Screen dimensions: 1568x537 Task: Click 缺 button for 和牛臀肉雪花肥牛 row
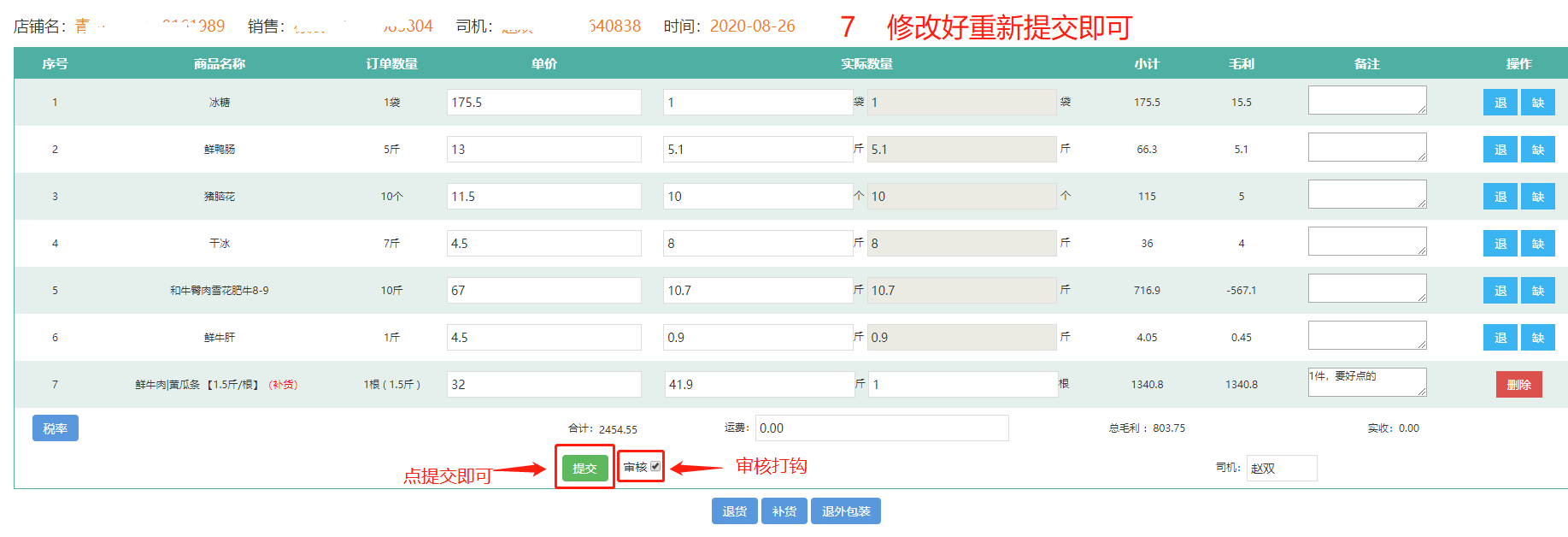[1537, 291]
